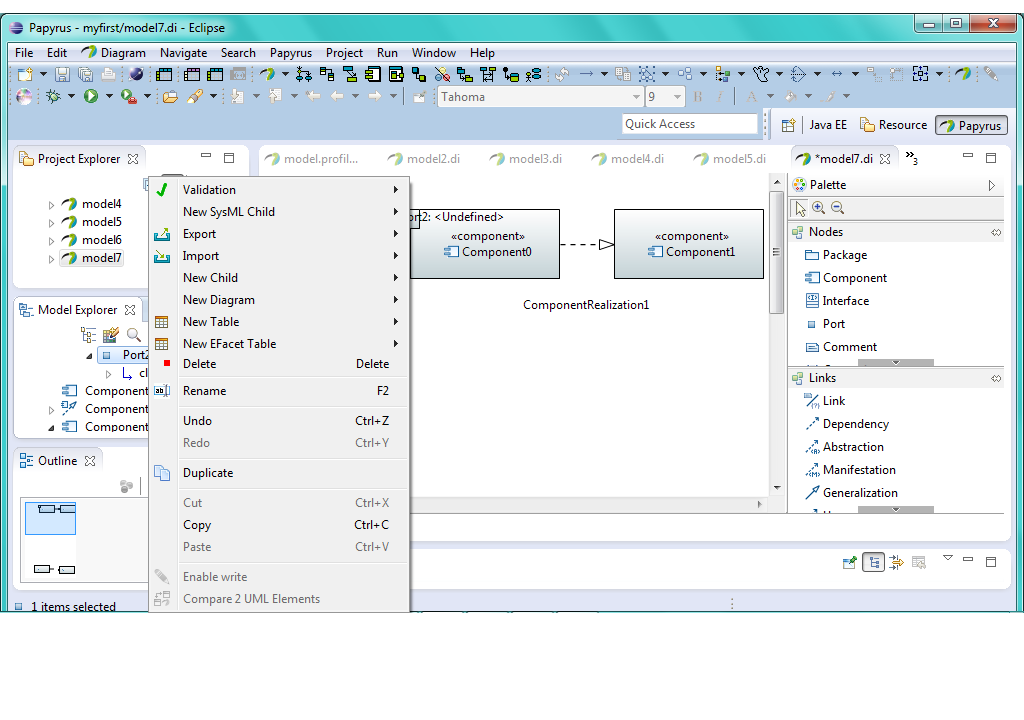Screen dimensions: 1024x720
Task: Open the Navigate menu
Action: (184, 53)
